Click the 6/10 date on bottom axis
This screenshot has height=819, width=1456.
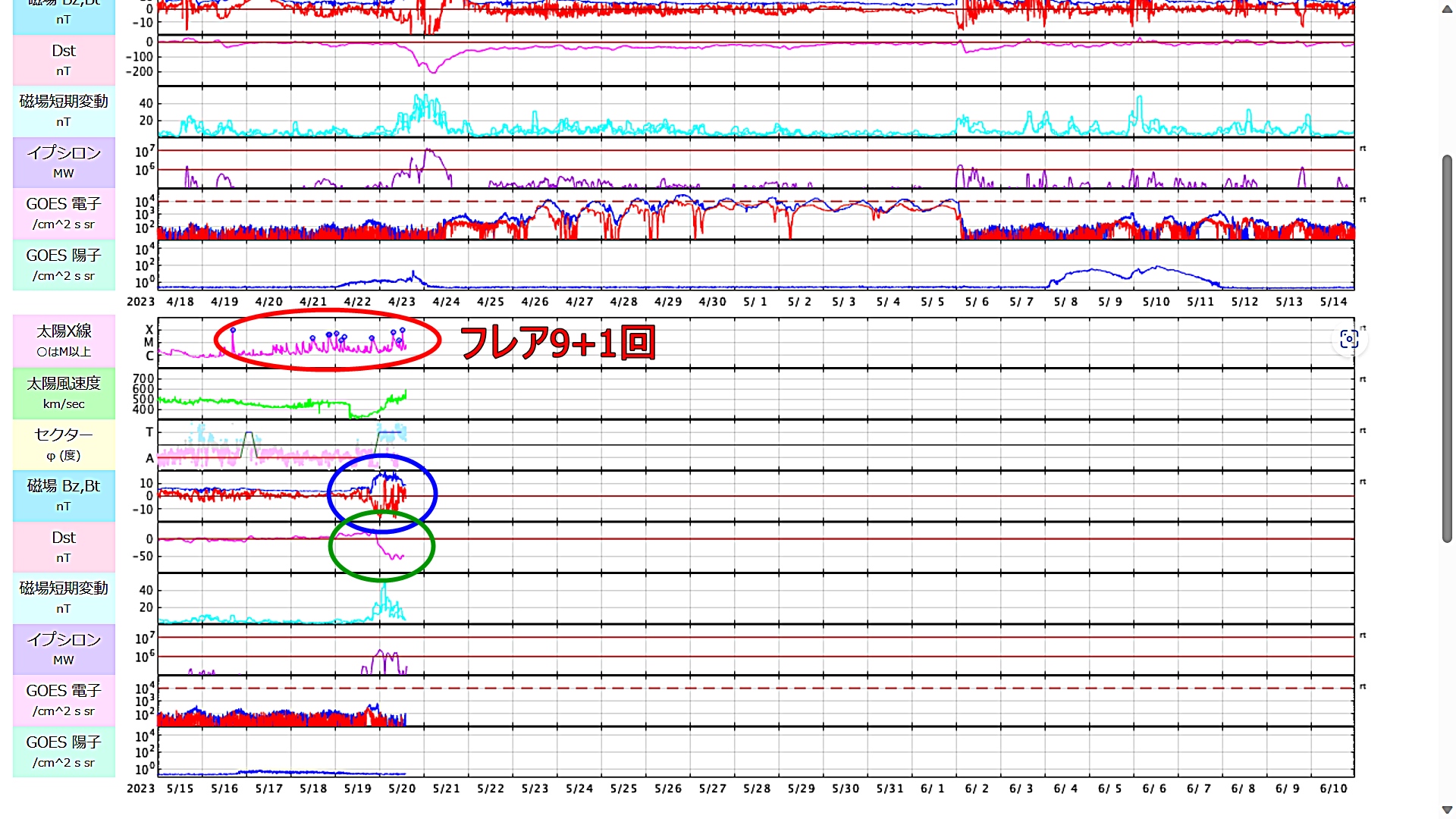[x=1333, y=789]
